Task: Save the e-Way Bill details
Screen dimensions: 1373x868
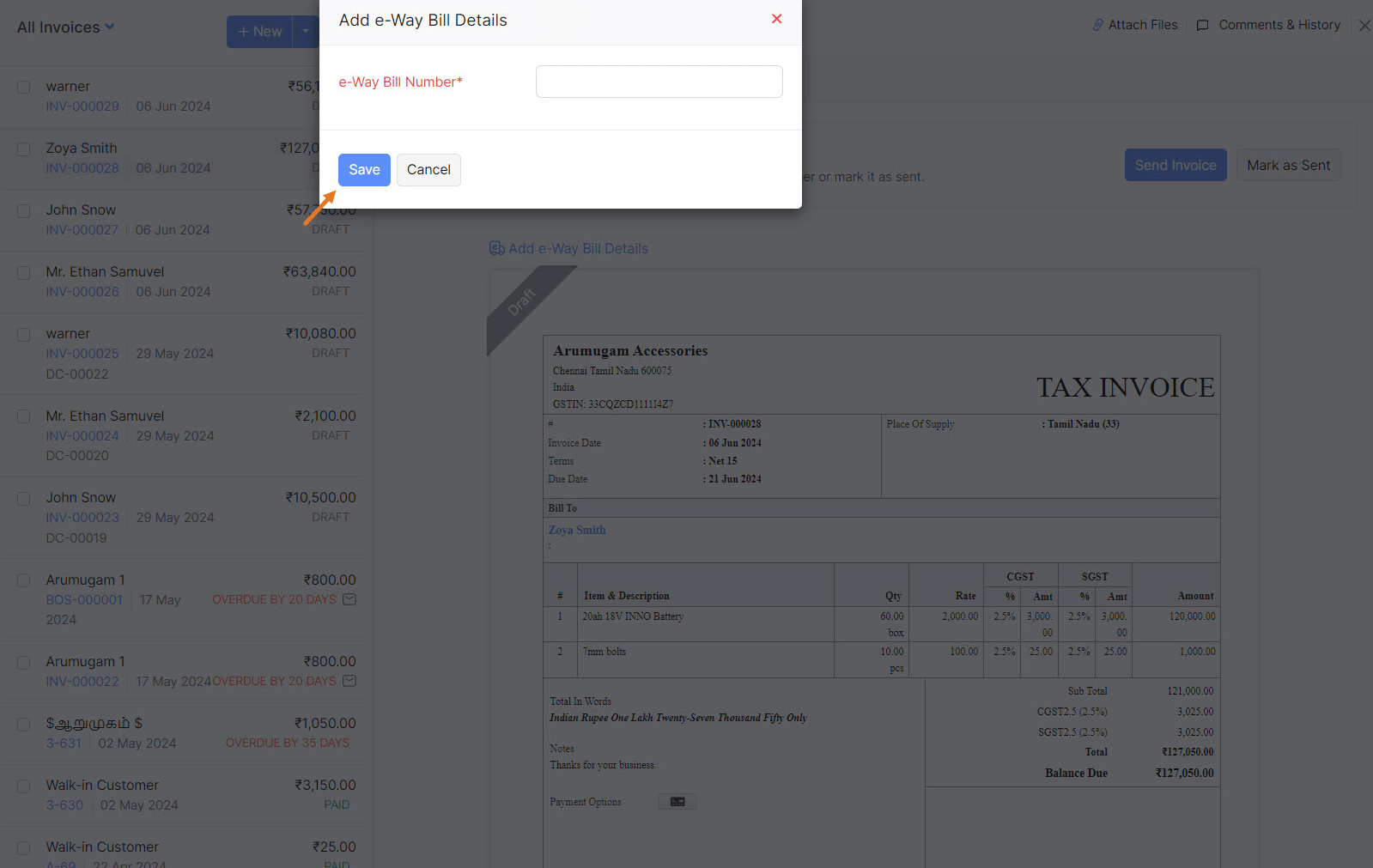Action: coord(364,170)
